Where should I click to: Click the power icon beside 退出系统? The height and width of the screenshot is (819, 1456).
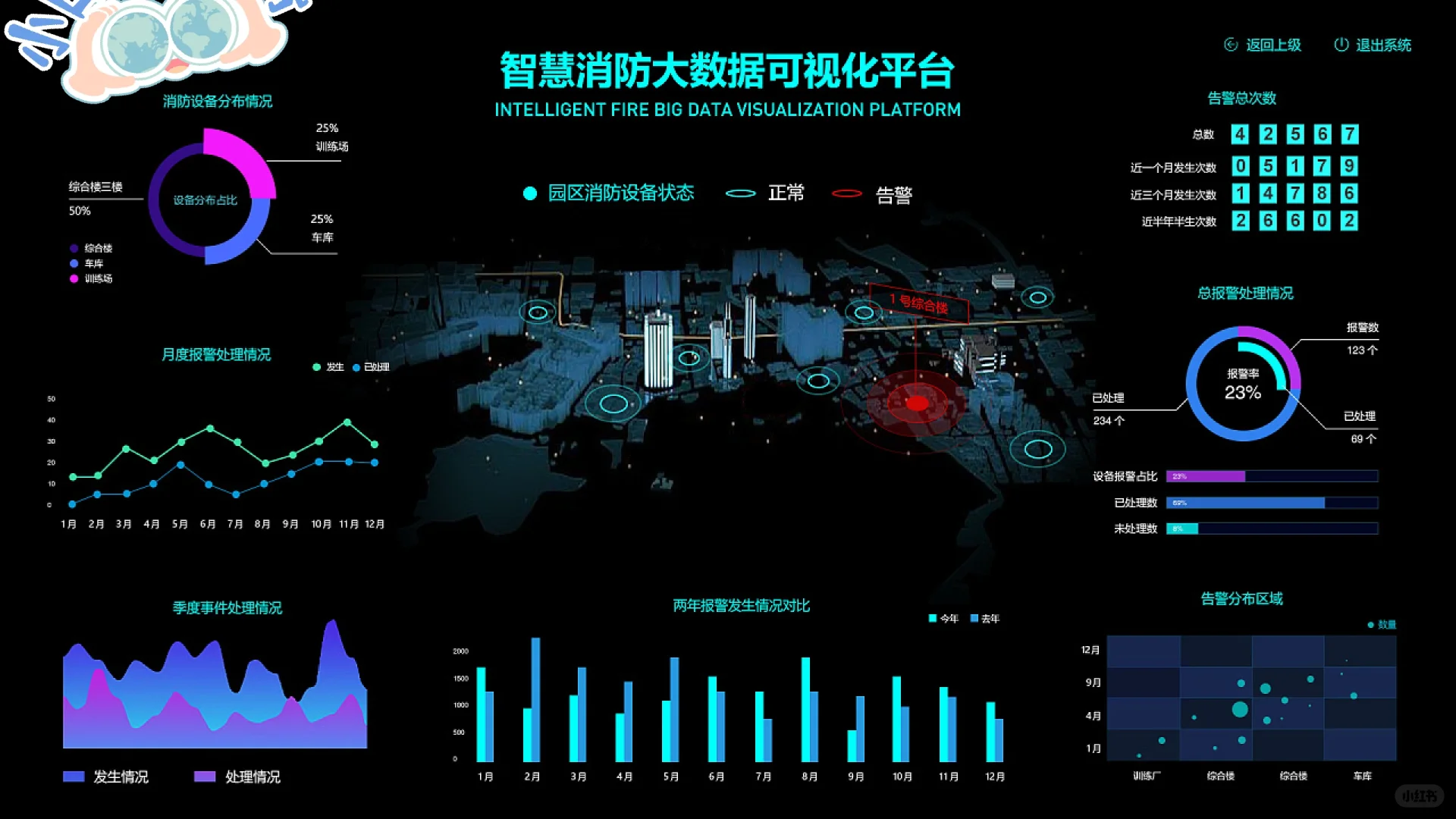click(x=1341, y=44)
